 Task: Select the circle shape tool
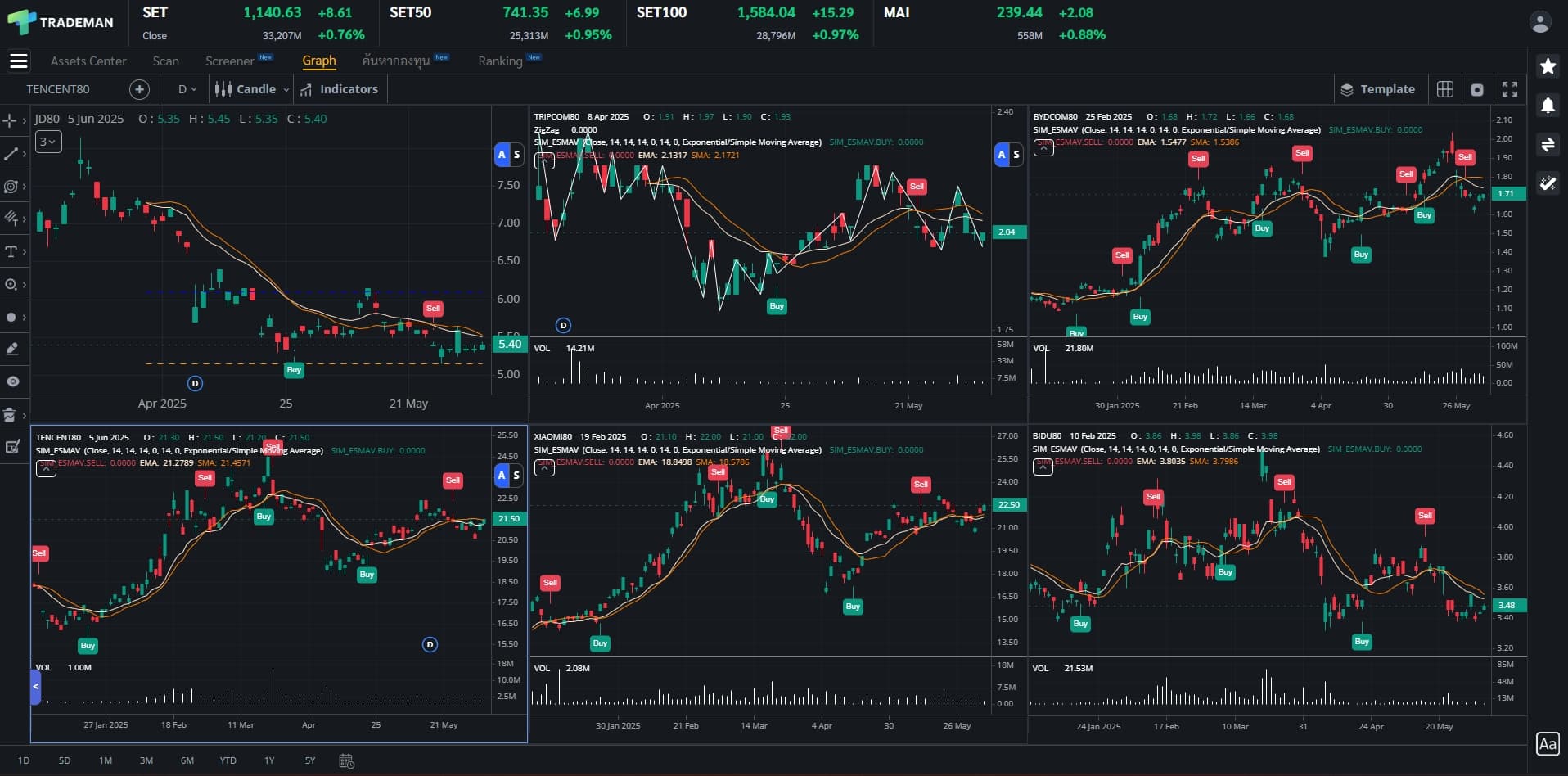tap(11, 317)
